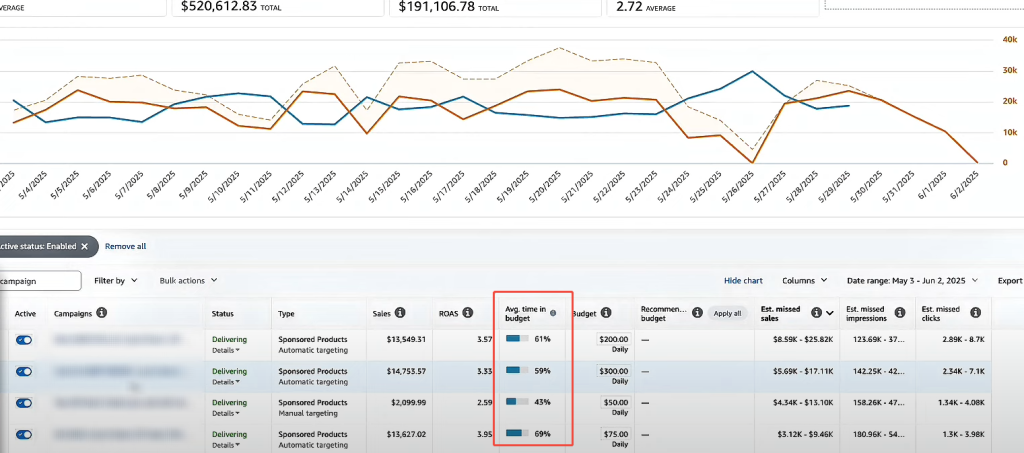Image resolution: width=1024 pixels, height=453 pixels.
Task: Remove the Active status: Enabled filter chip
Action: (85, 246)
